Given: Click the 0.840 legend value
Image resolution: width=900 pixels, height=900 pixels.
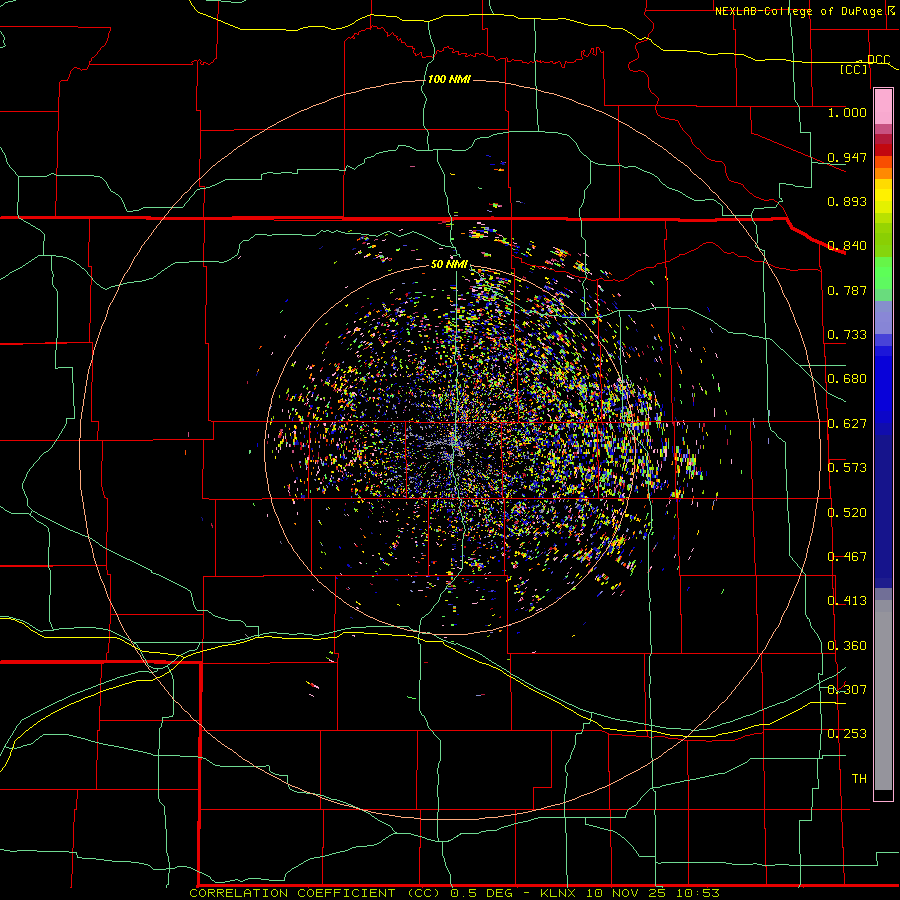Looking at the screenshot, I should click(x=847, y=245).
